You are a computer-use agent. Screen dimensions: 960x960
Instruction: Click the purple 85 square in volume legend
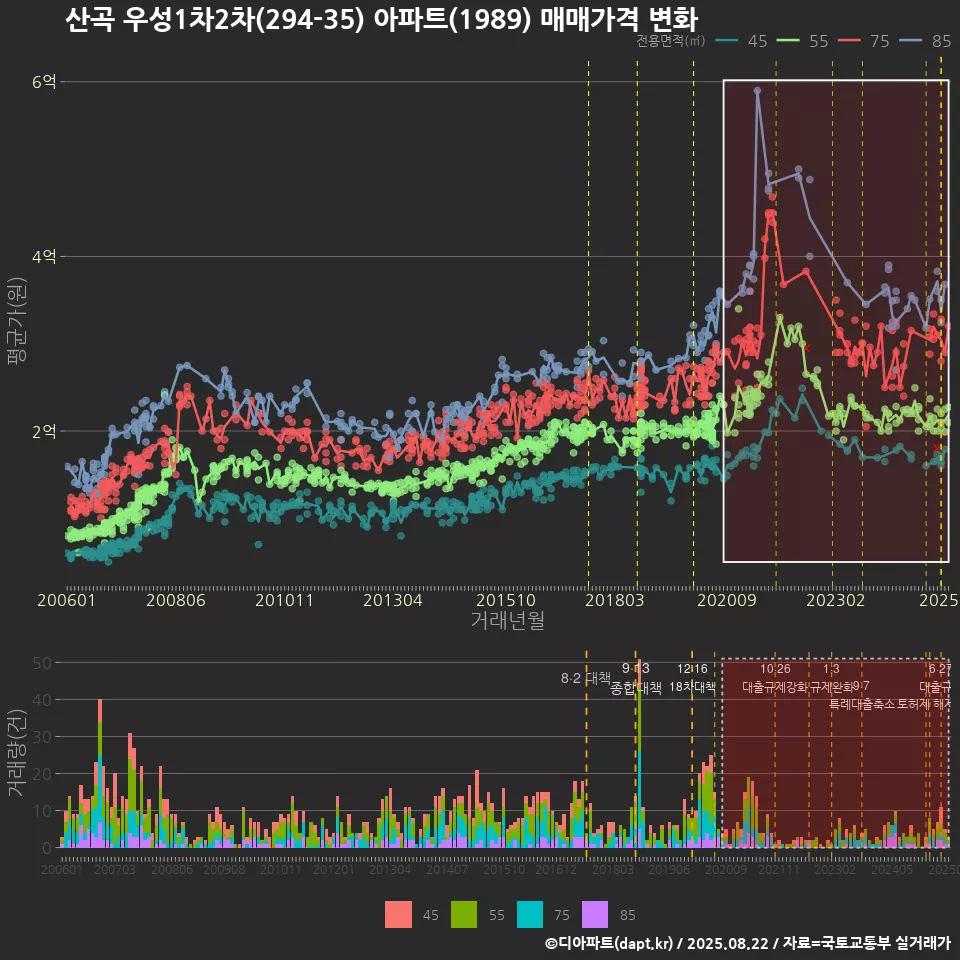point(595,915)
